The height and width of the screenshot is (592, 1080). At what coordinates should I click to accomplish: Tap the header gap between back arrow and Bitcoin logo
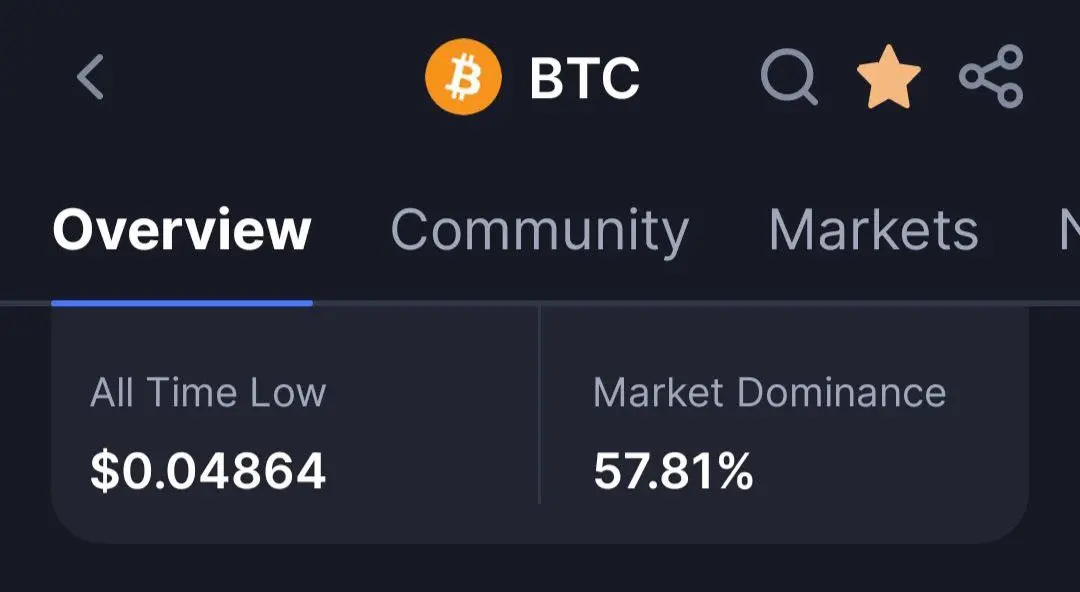pyautogui.click(x=265, y=77)
